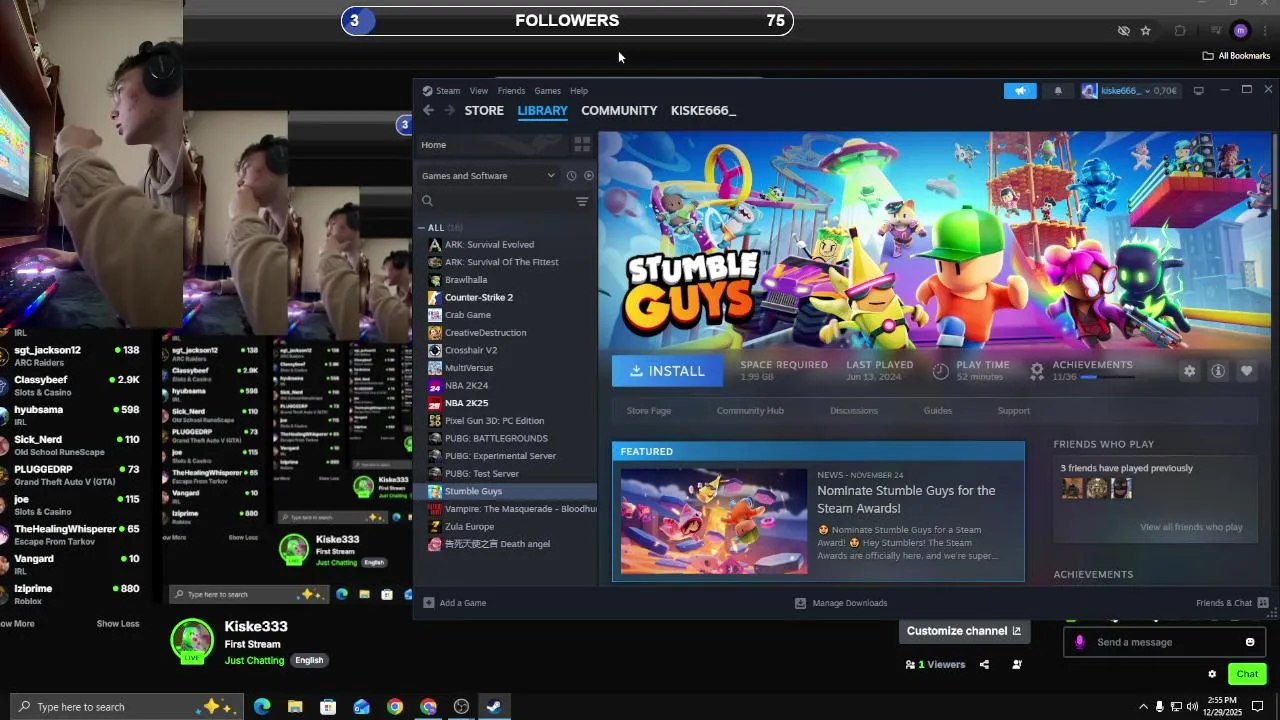
Task: Open Stumble Guys Store Page link
Action: [x=648, y=411]
